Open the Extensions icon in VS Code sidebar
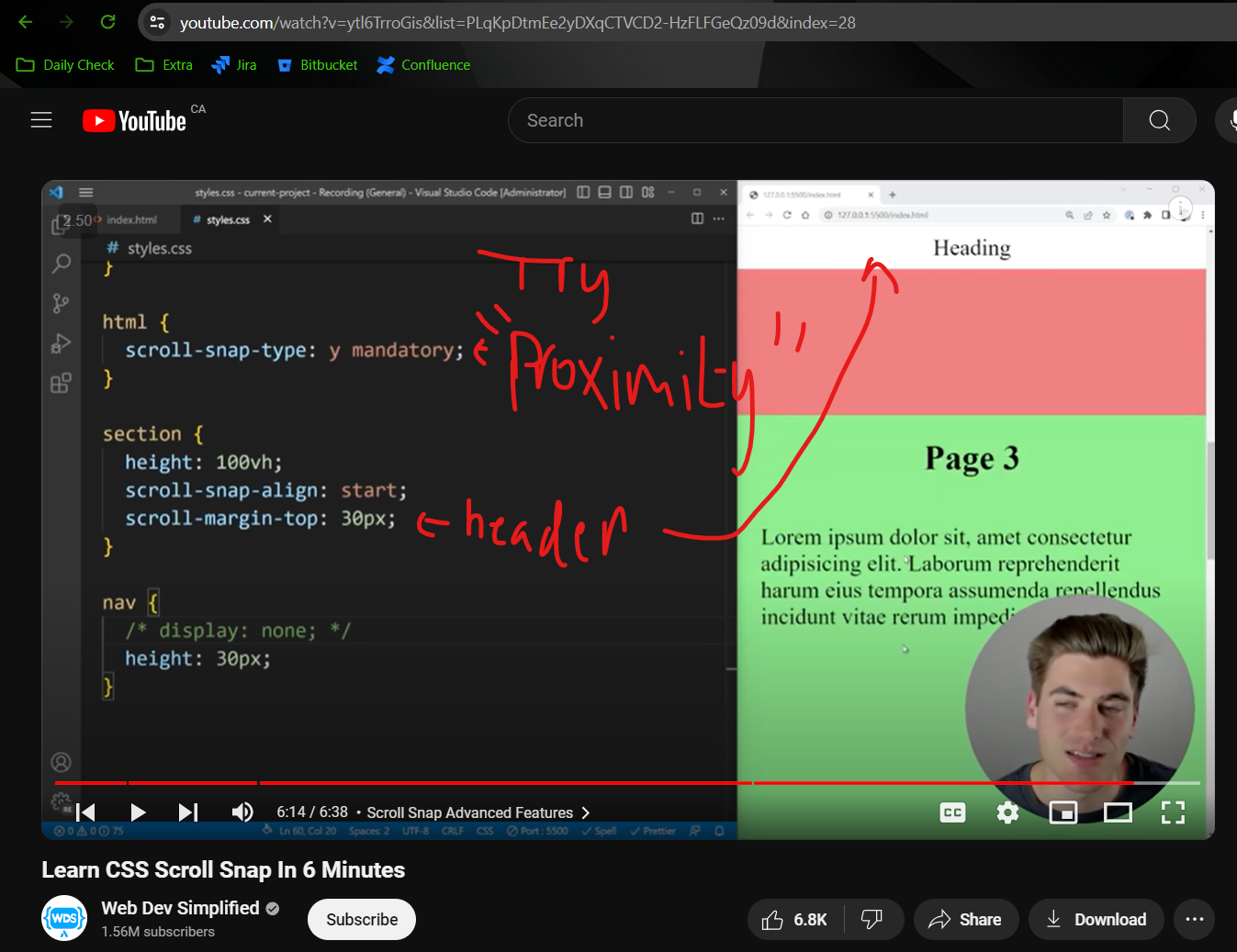Image resolution: width=1237 pixels, height=952 pixels. pyautogui.click(x=61, y=383)
